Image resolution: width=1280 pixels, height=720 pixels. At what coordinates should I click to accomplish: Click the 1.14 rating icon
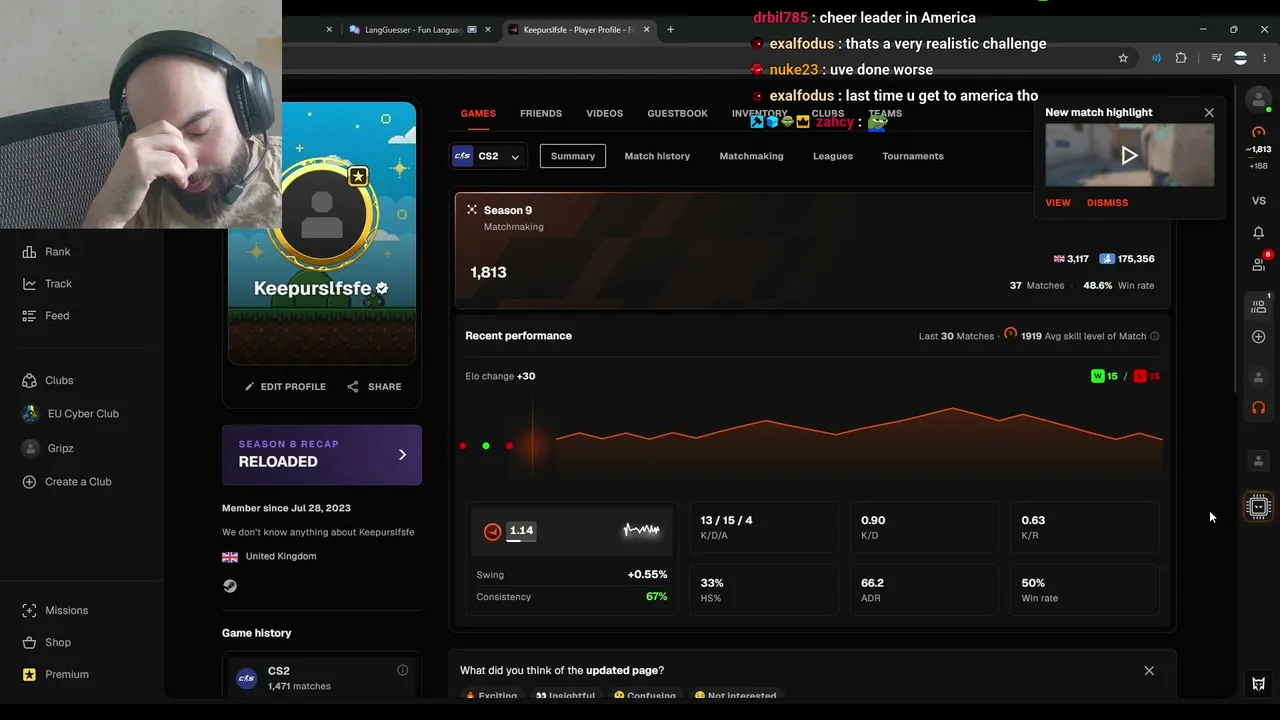[492, 531]
